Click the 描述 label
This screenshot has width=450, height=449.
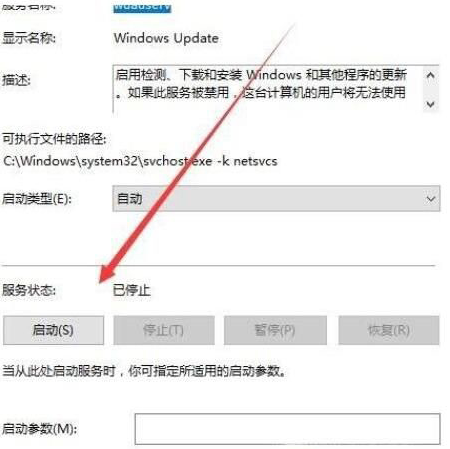pyautogui.click(x=16, y=80)
